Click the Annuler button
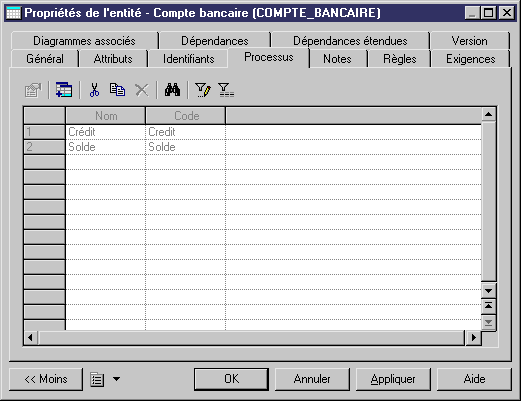The width and height of the screenshot is (521, 401). 312,379
